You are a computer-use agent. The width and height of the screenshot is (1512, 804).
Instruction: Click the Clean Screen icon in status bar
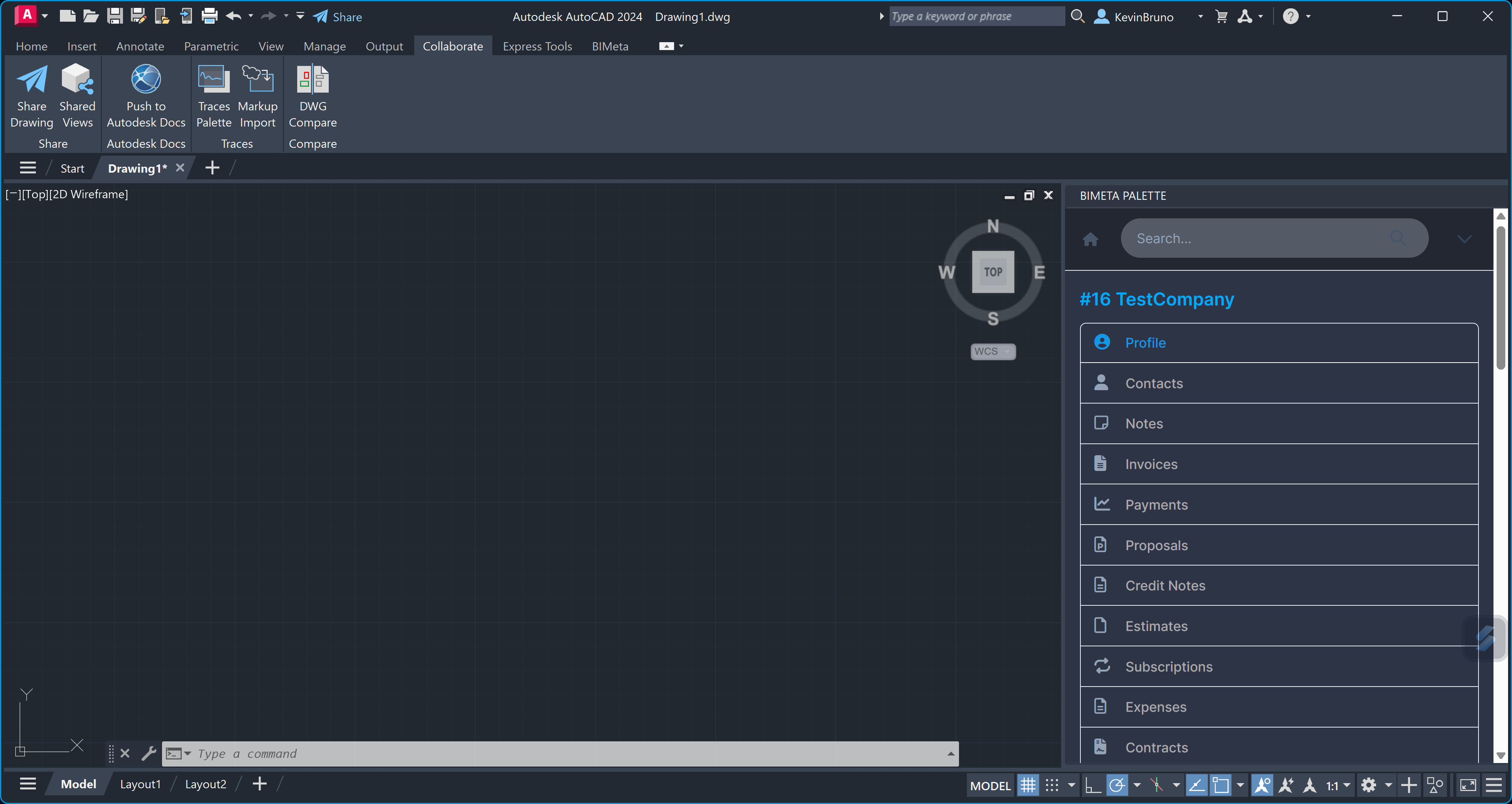click(1468, 785)
